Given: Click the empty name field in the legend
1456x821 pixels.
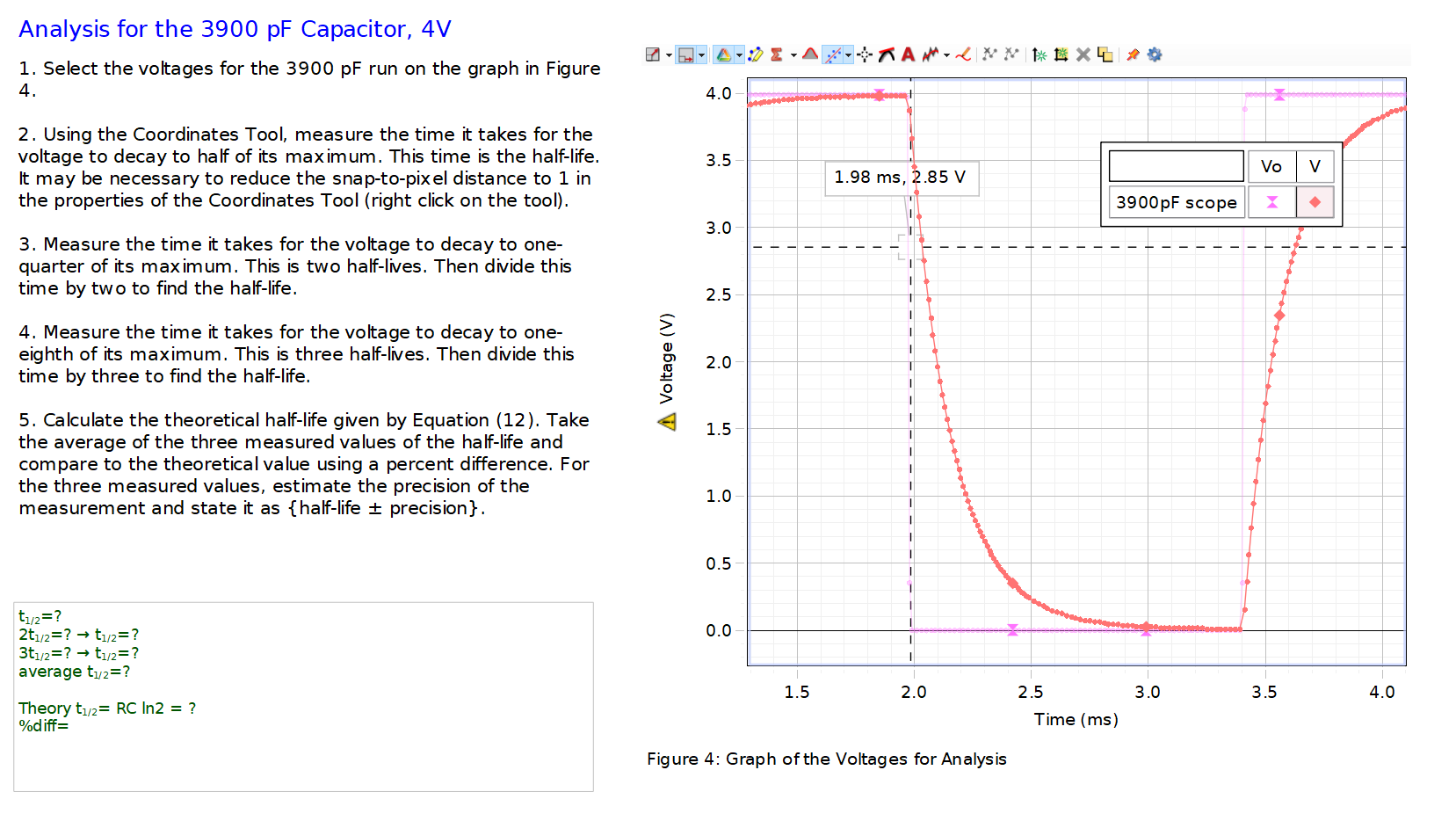Looking at the screenshot, I should 1176,166.
